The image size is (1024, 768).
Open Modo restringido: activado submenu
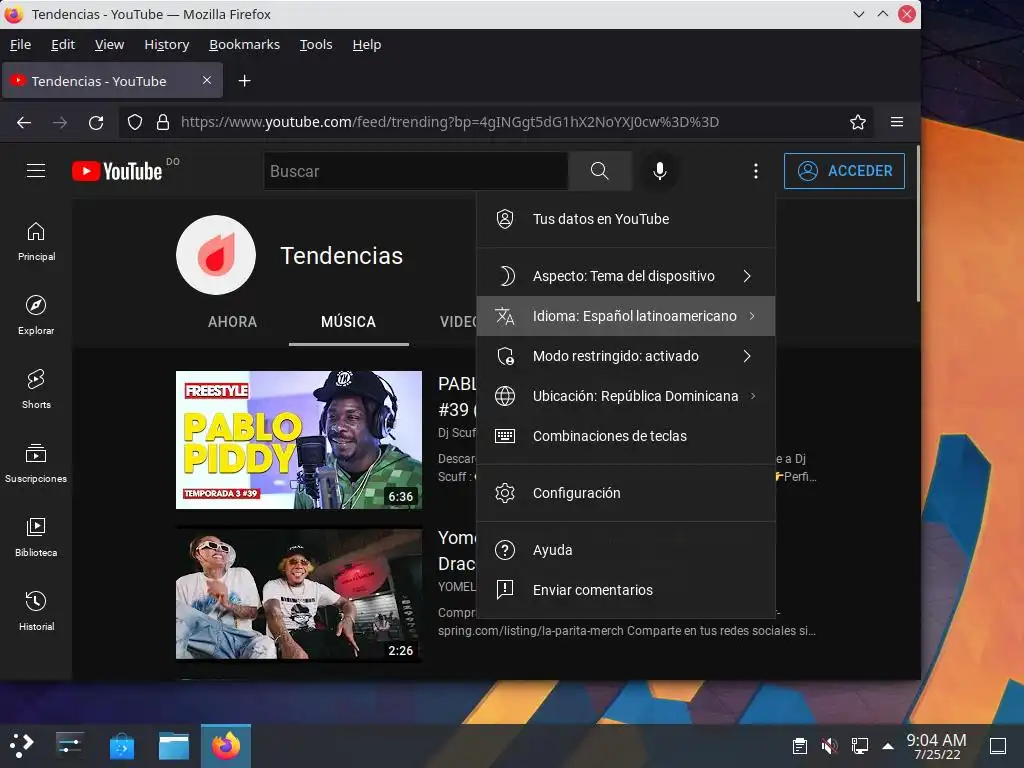(626, 356)
